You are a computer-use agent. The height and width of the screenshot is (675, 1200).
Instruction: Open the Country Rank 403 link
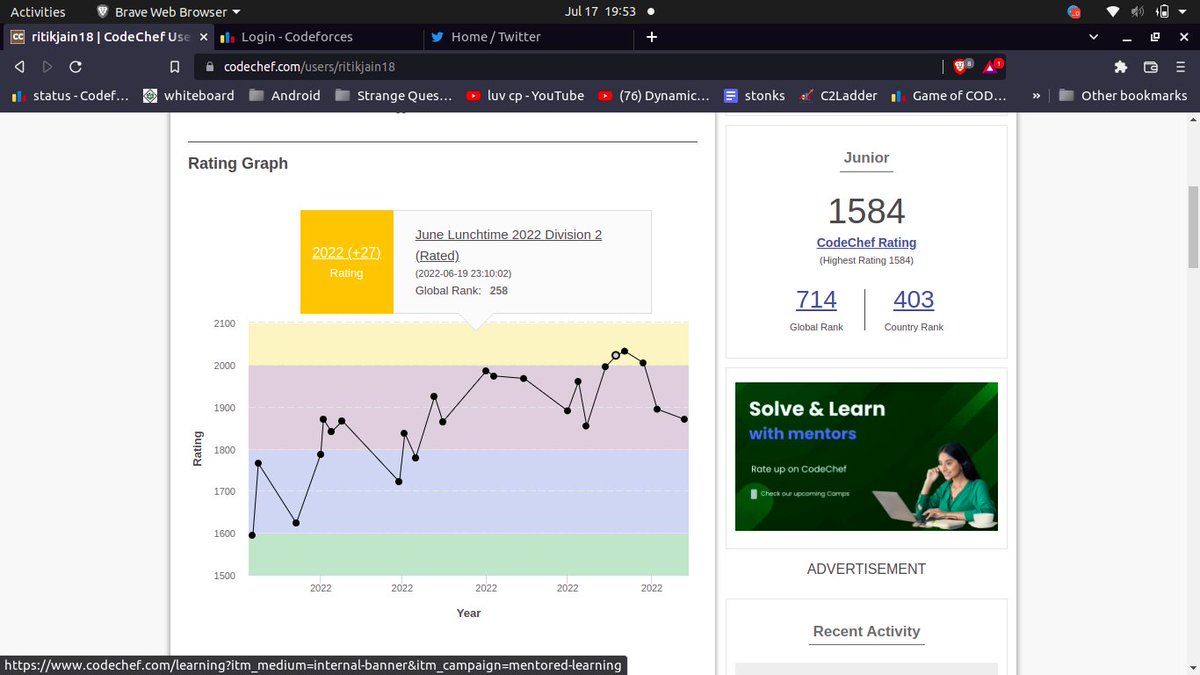click(x=913, y=299)
